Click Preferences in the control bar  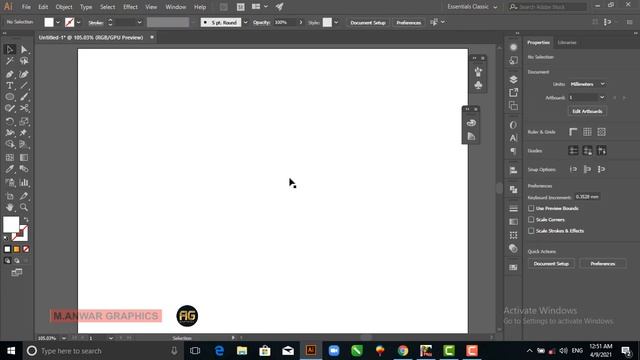[x=409, y=22]
